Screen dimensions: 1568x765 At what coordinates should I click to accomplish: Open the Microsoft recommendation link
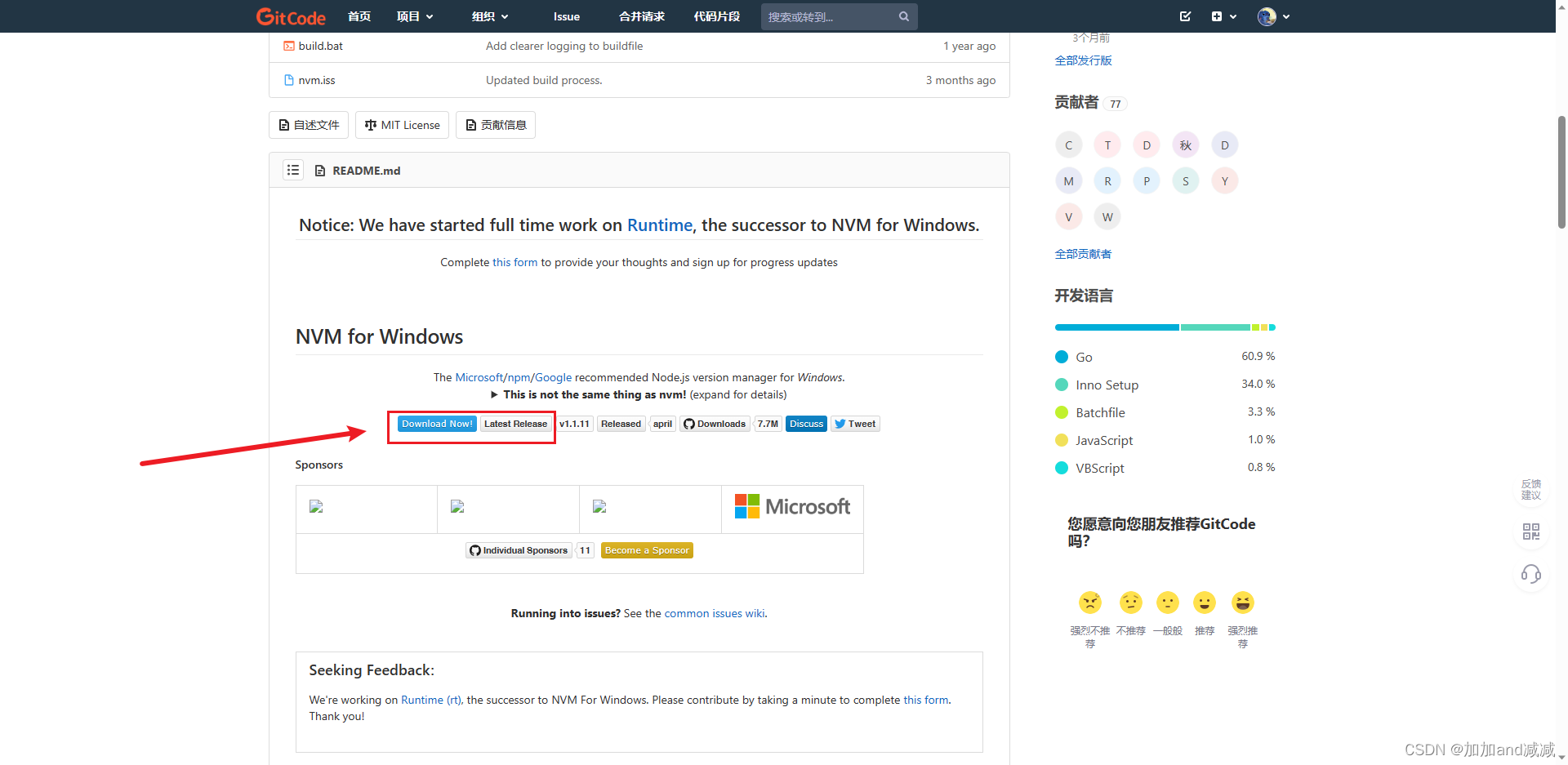[479, 377]
